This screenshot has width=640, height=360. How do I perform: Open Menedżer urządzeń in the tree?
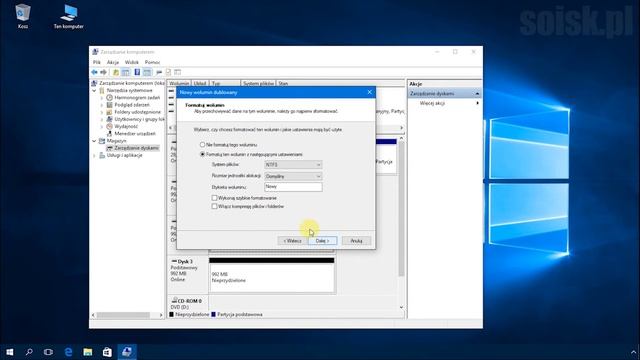click(x=135, y=133)
